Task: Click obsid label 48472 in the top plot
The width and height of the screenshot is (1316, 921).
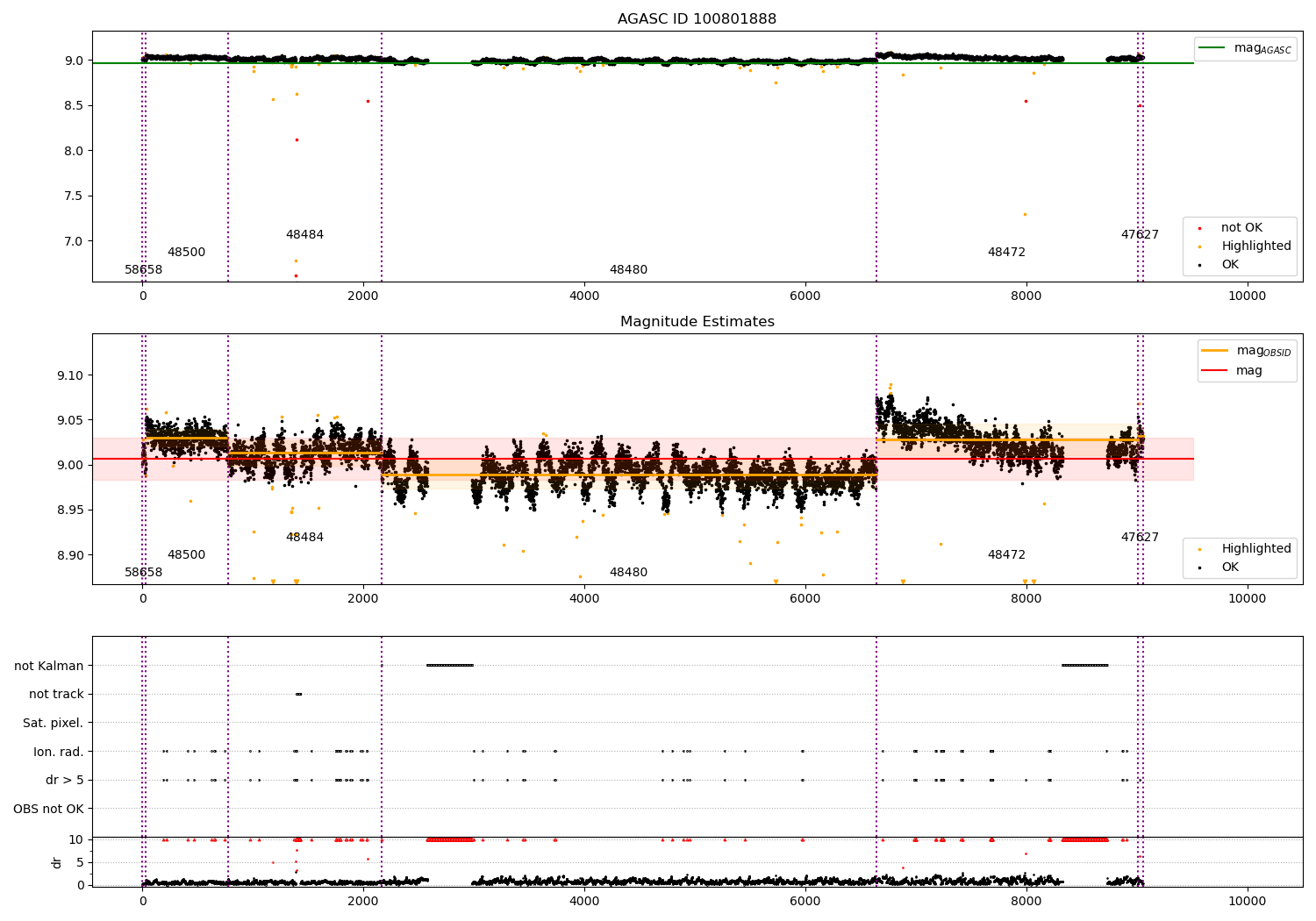Action: coord(1006,253)
